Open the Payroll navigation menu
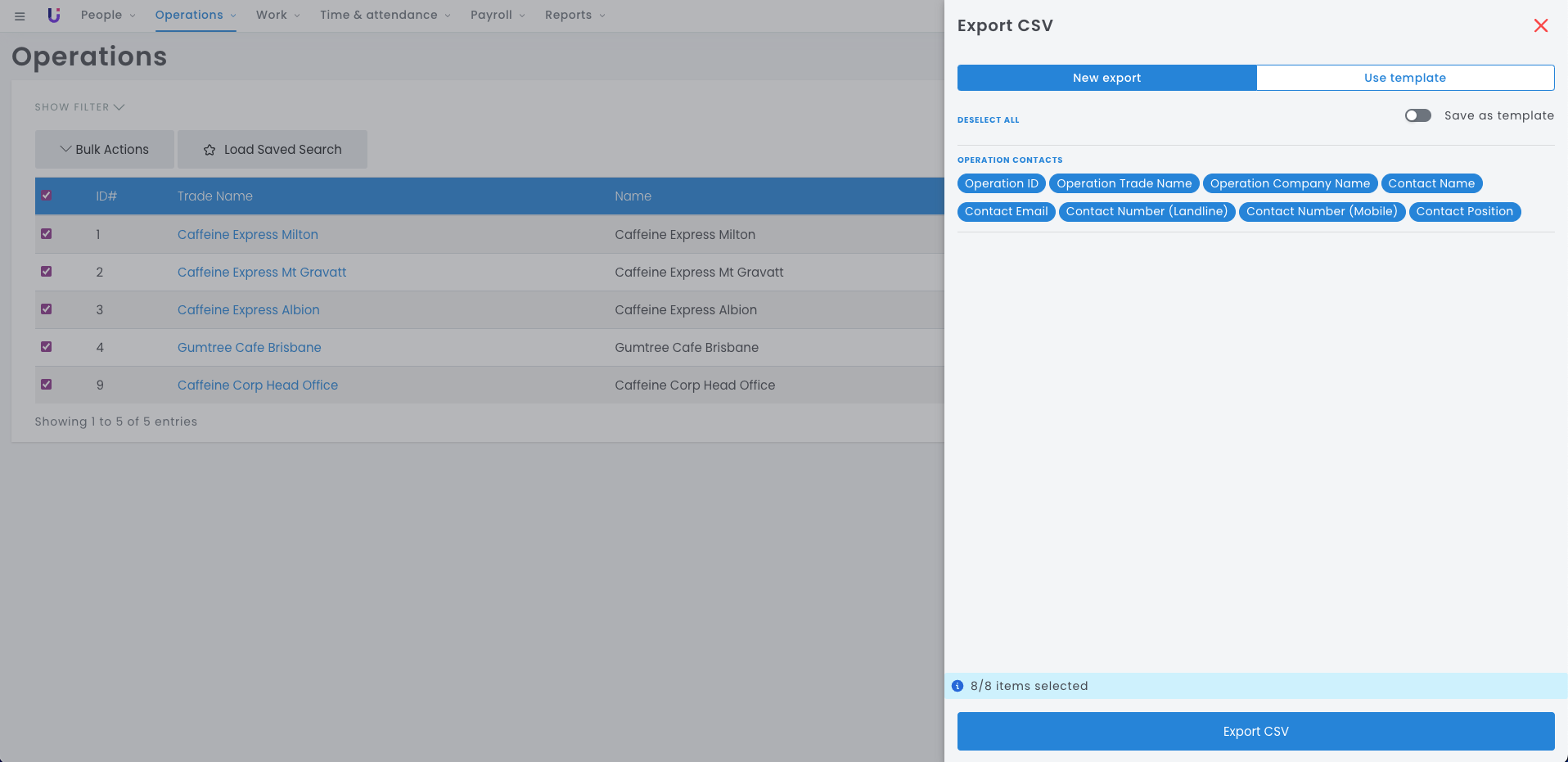The height and width of the screenshot is (762, 1568). [498, 15]
